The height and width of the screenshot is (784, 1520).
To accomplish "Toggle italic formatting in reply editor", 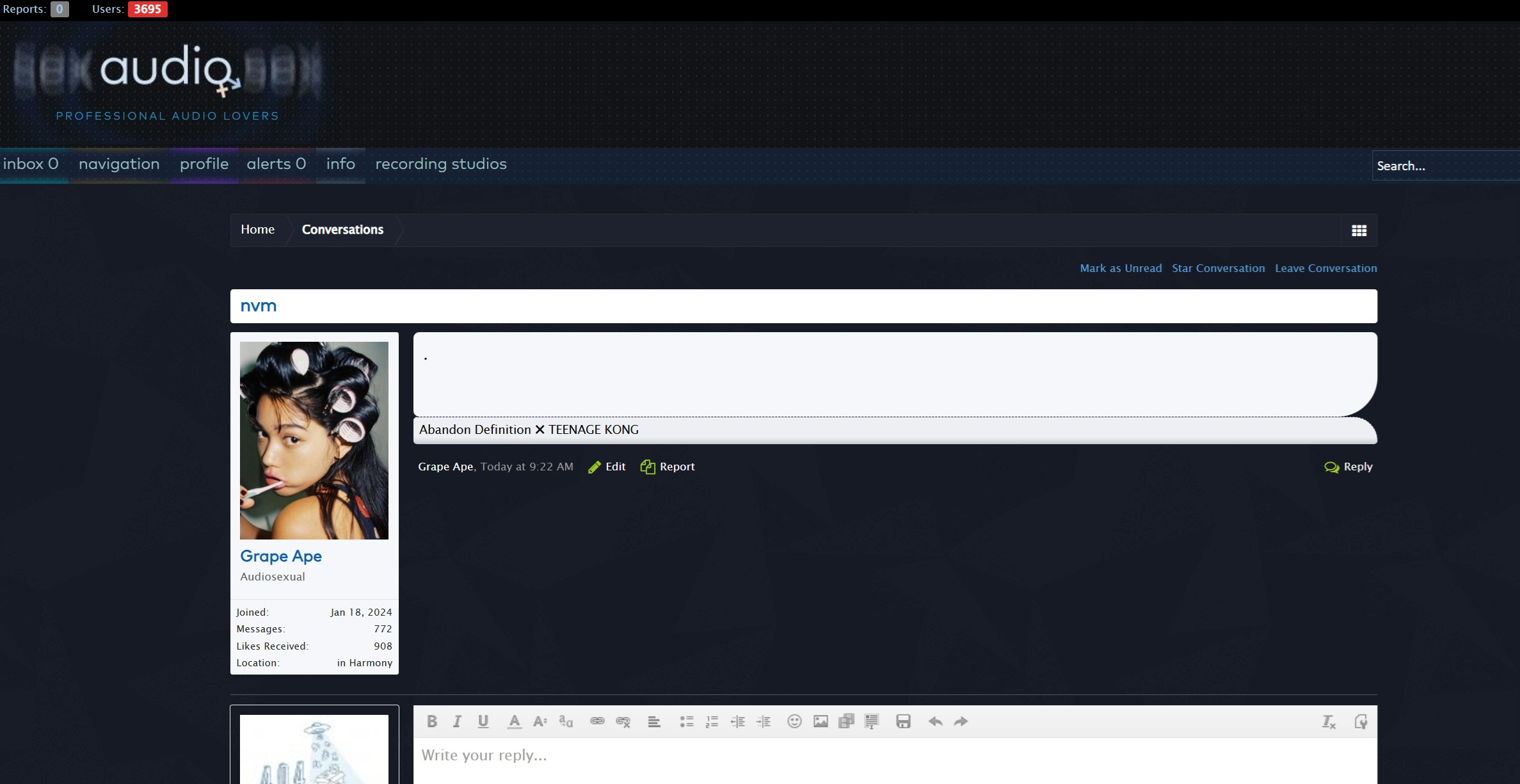I will coord(457,721).
